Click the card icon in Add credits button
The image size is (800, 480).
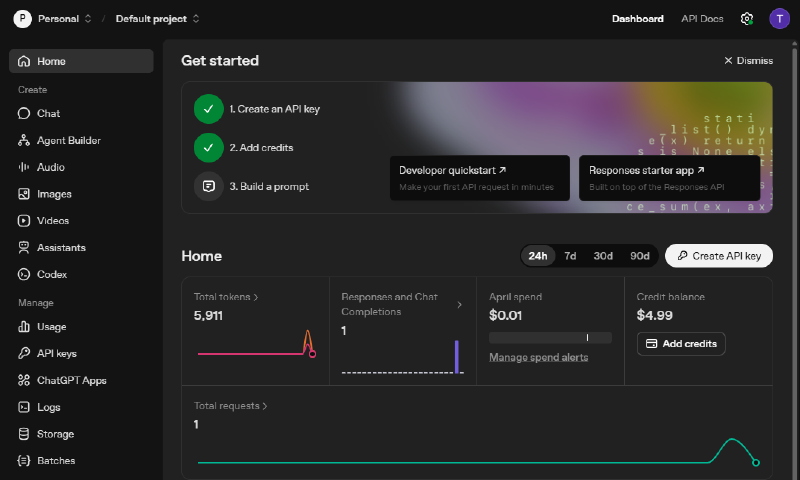click(x=652, y=344)
